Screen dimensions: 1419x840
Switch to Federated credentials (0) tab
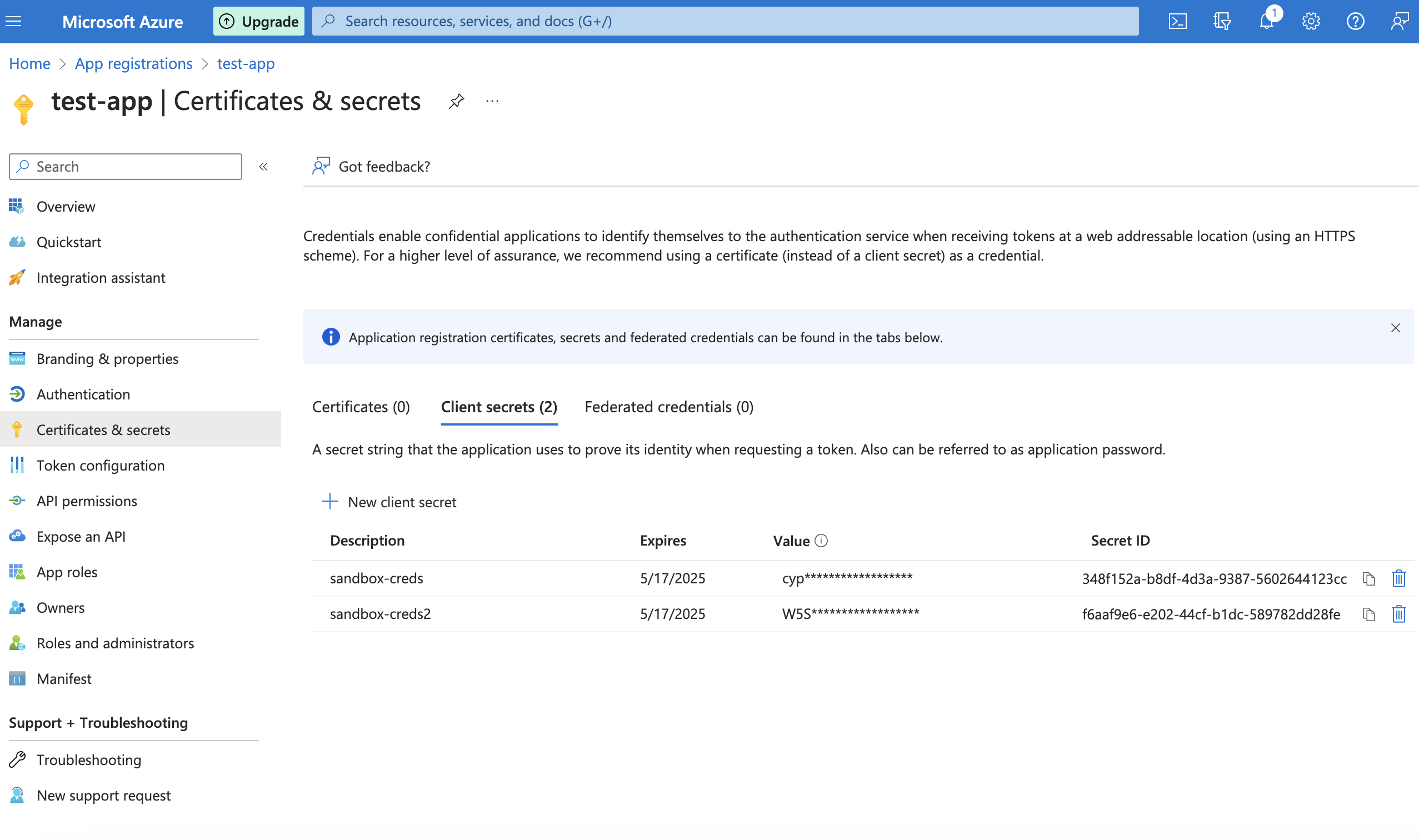pyautogui.click(x=668, y=407)
